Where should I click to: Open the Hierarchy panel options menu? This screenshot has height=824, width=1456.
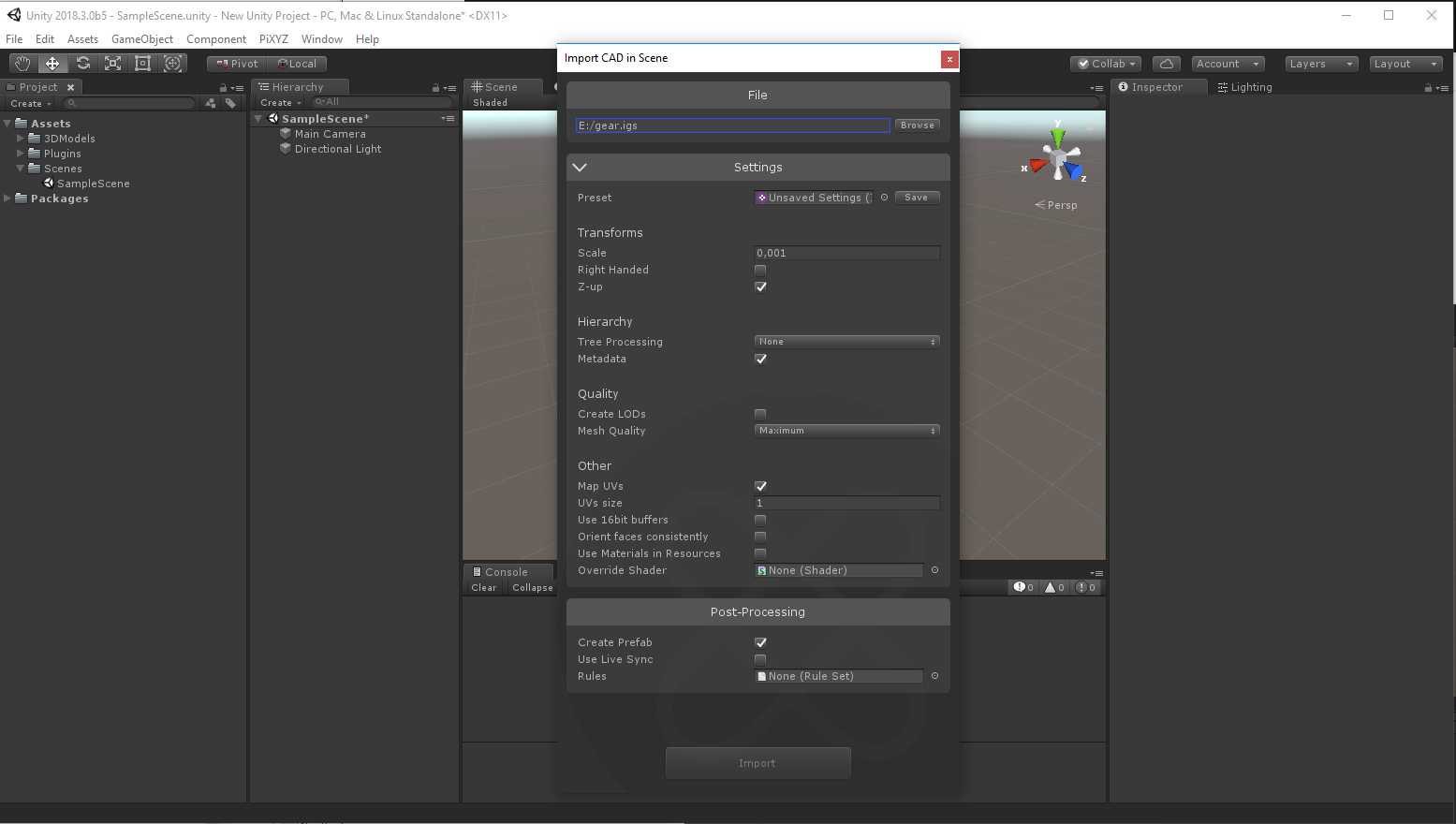pos(449,88)
